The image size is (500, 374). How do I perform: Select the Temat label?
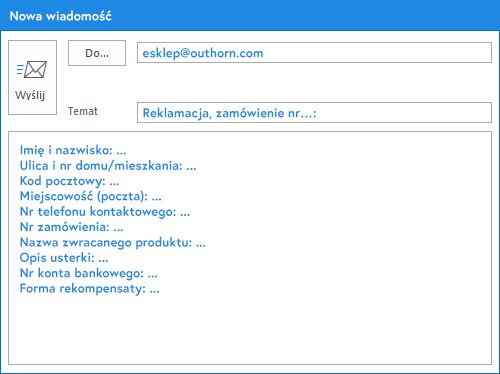point(83,111)
